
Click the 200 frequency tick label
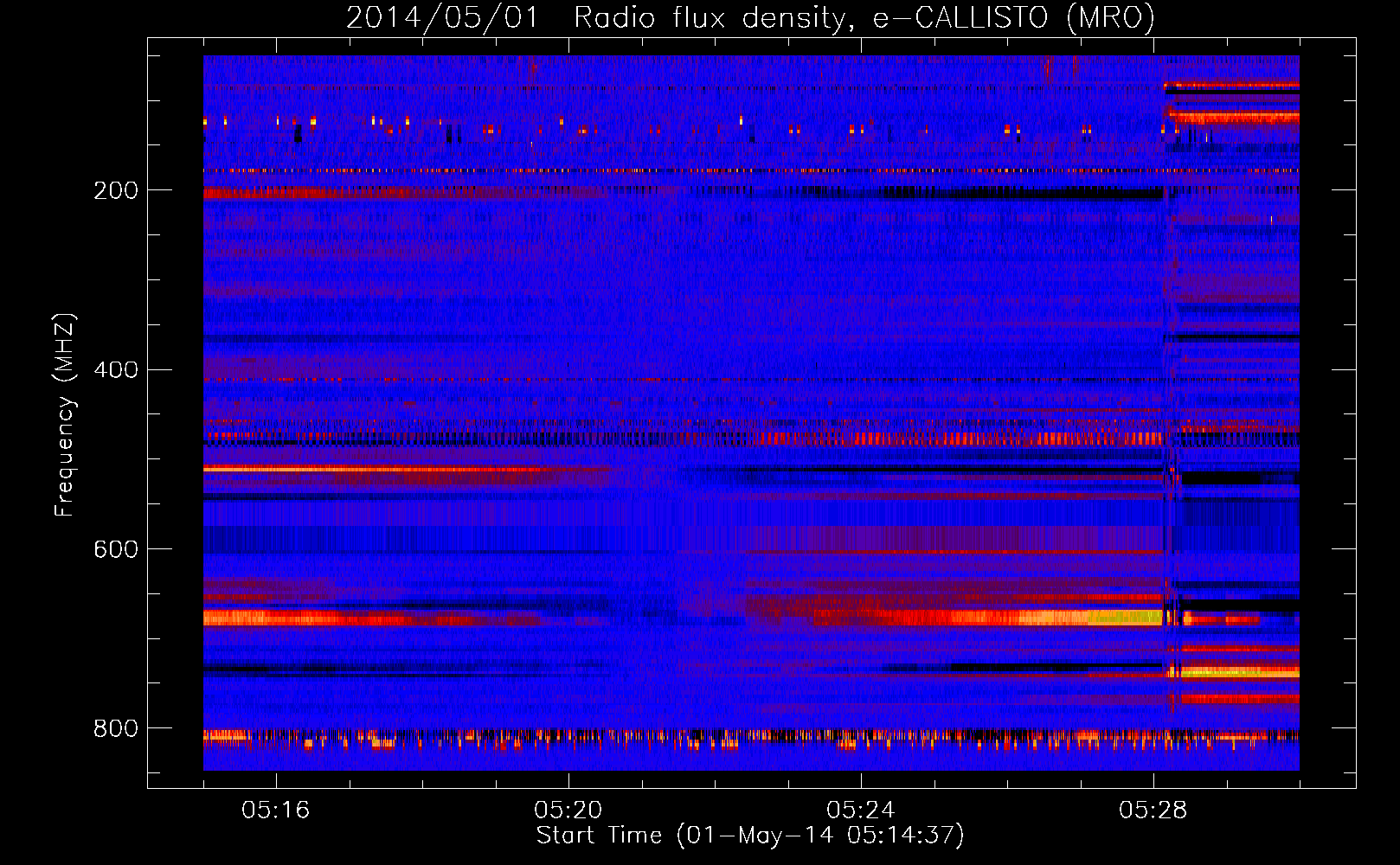[116, 190]
